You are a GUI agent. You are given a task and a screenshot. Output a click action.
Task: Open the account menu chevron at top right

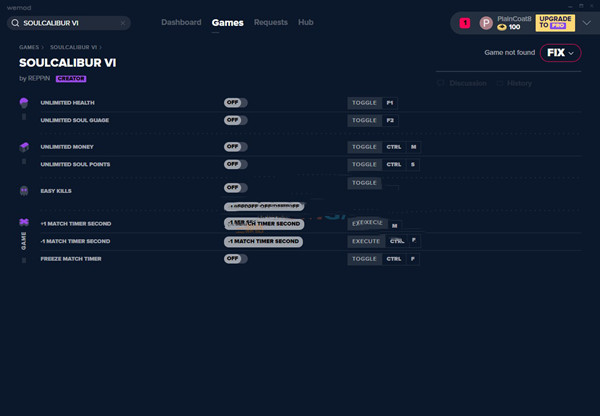point(587,23)
